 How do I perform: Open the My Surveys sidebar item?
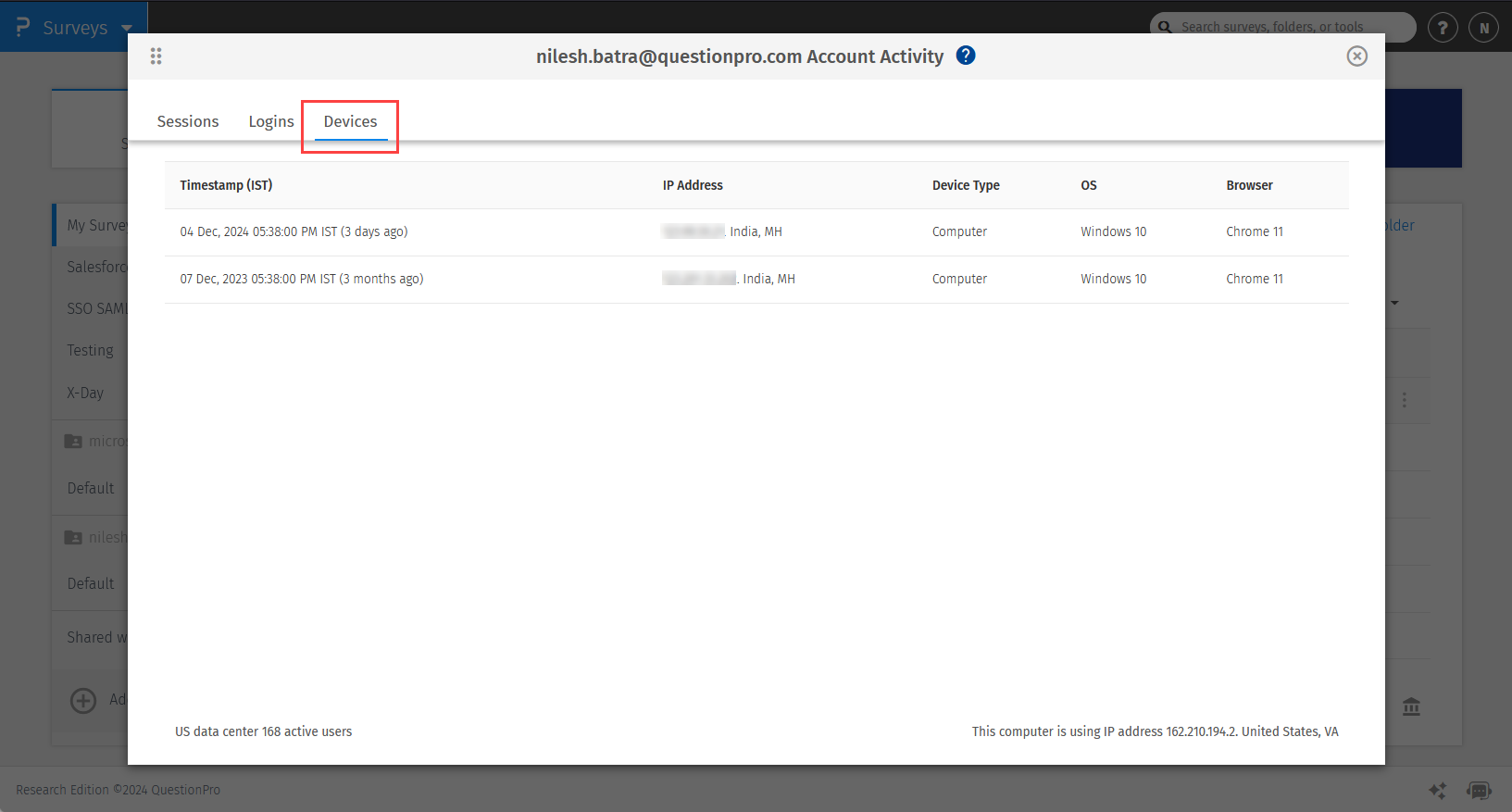coord(91,225)
